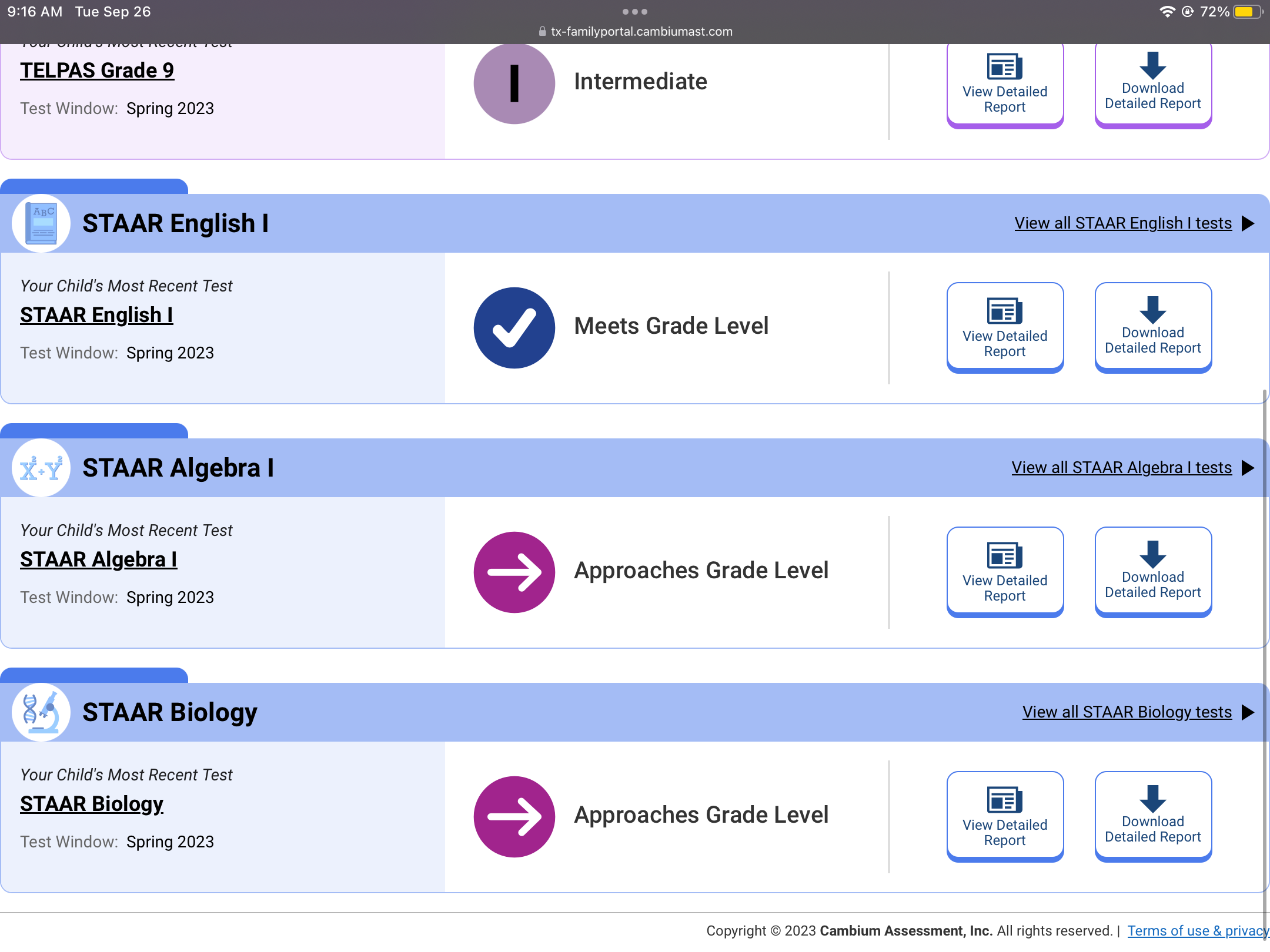Click the Biology Approaches arrow icon

[x=514, y=817]
